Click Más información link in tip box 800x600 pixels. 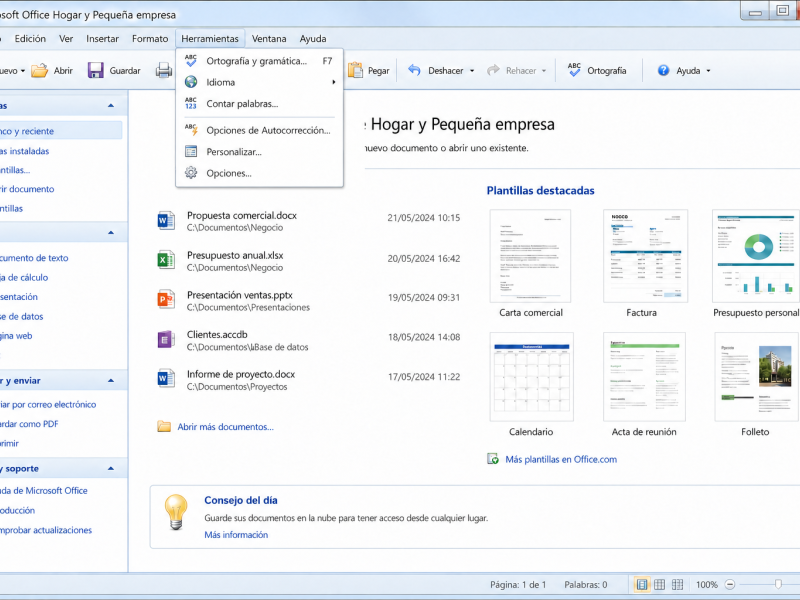[x=236, y=535]
